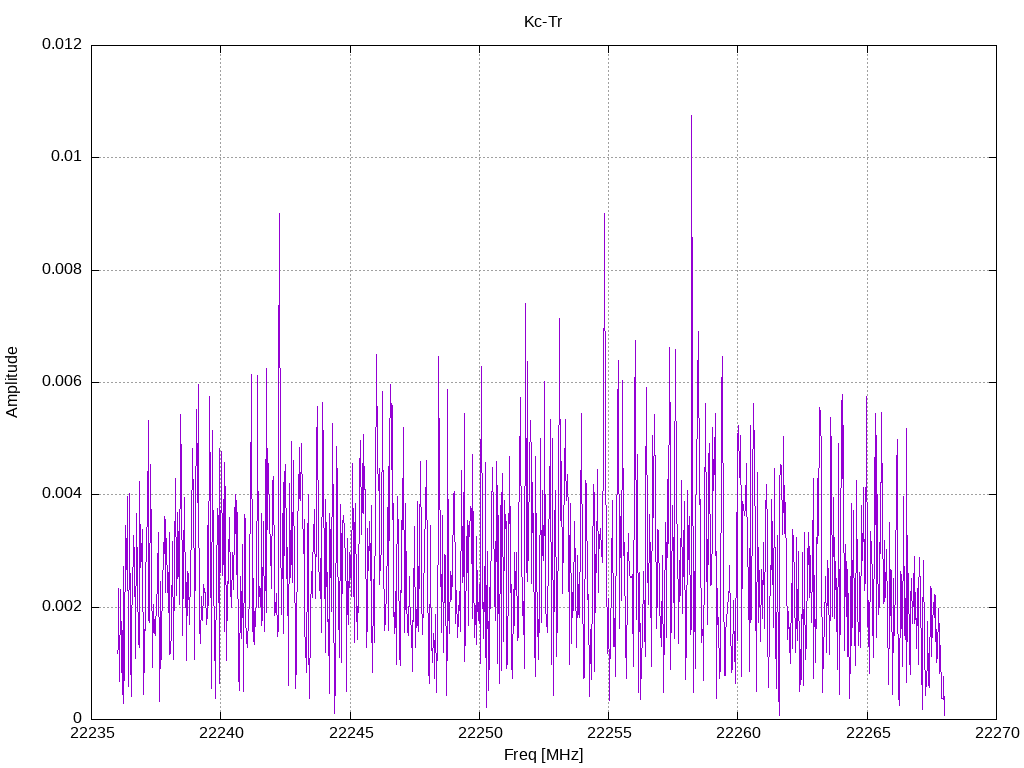Image resolution: width=1024 pixels, height=768 pixels.
Task: Click the y-axis tick value 0.004
Action: (x=62, y=494)
